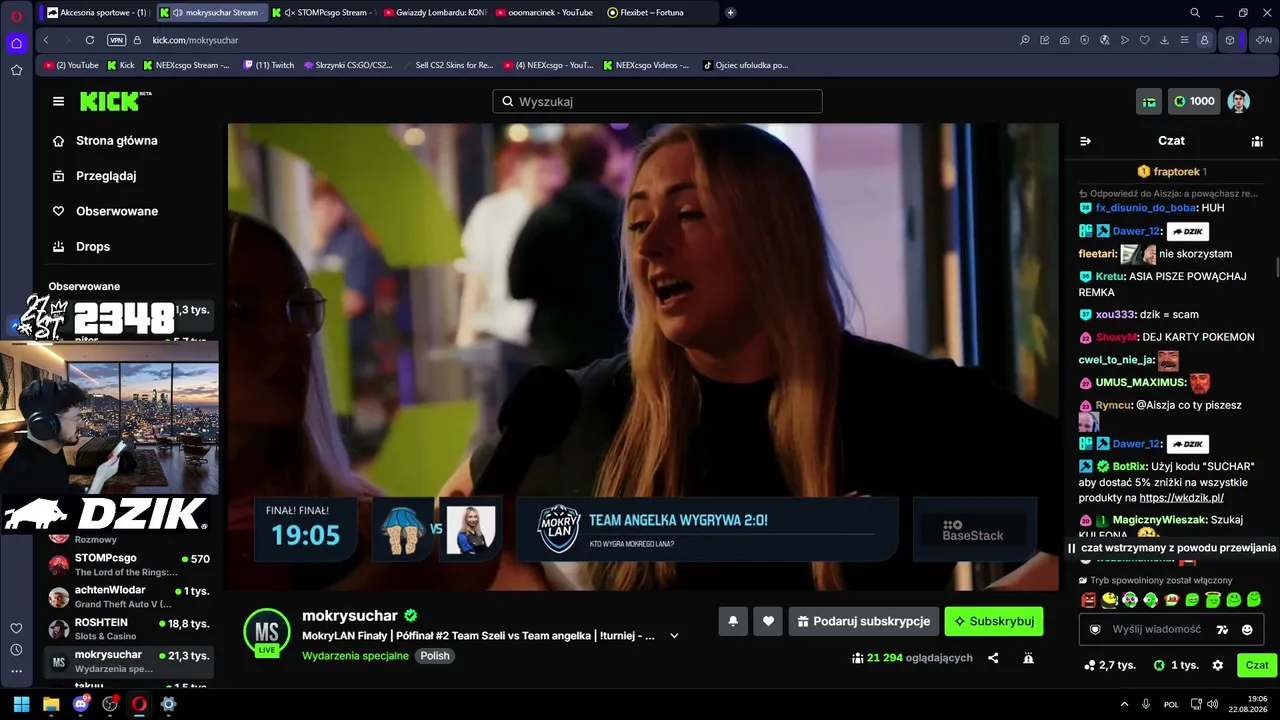Open the chat translation icon in message box
This screenshot has width=1280, height=720.
coord(1221,629)
